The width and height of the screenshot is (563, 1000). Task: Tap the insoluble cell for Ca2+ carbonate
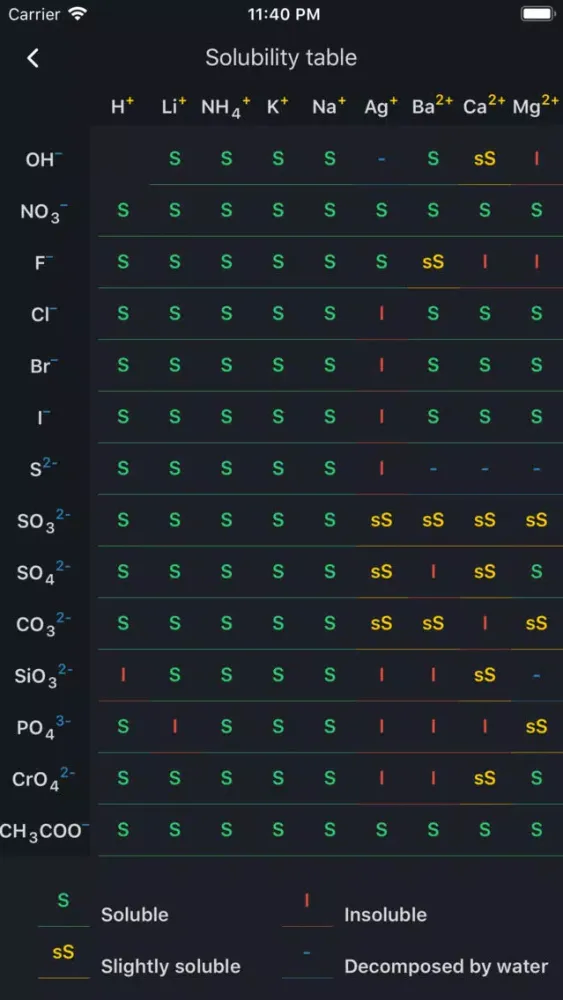click(x=485, y=622)
